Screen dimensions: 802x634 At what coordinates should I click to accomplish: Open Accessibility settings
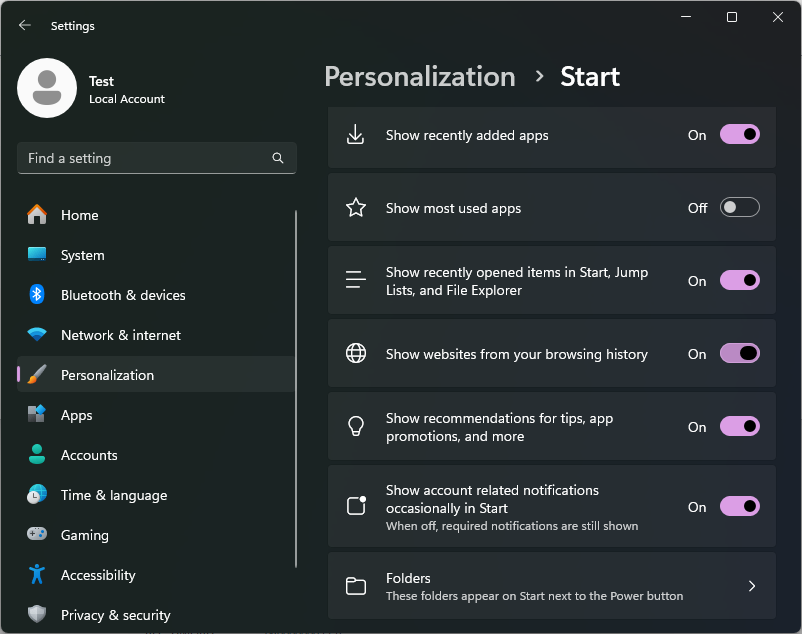pyautogui.click(x=156, y=575)
